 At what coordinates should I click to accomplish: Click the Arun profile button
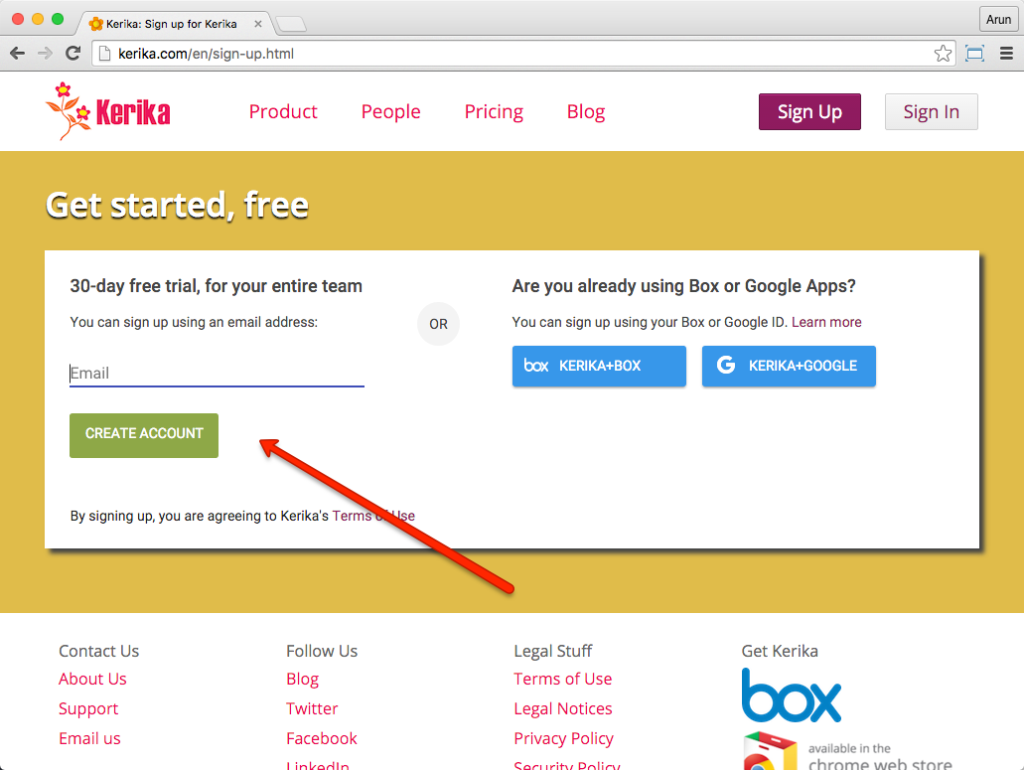[998, 20]
